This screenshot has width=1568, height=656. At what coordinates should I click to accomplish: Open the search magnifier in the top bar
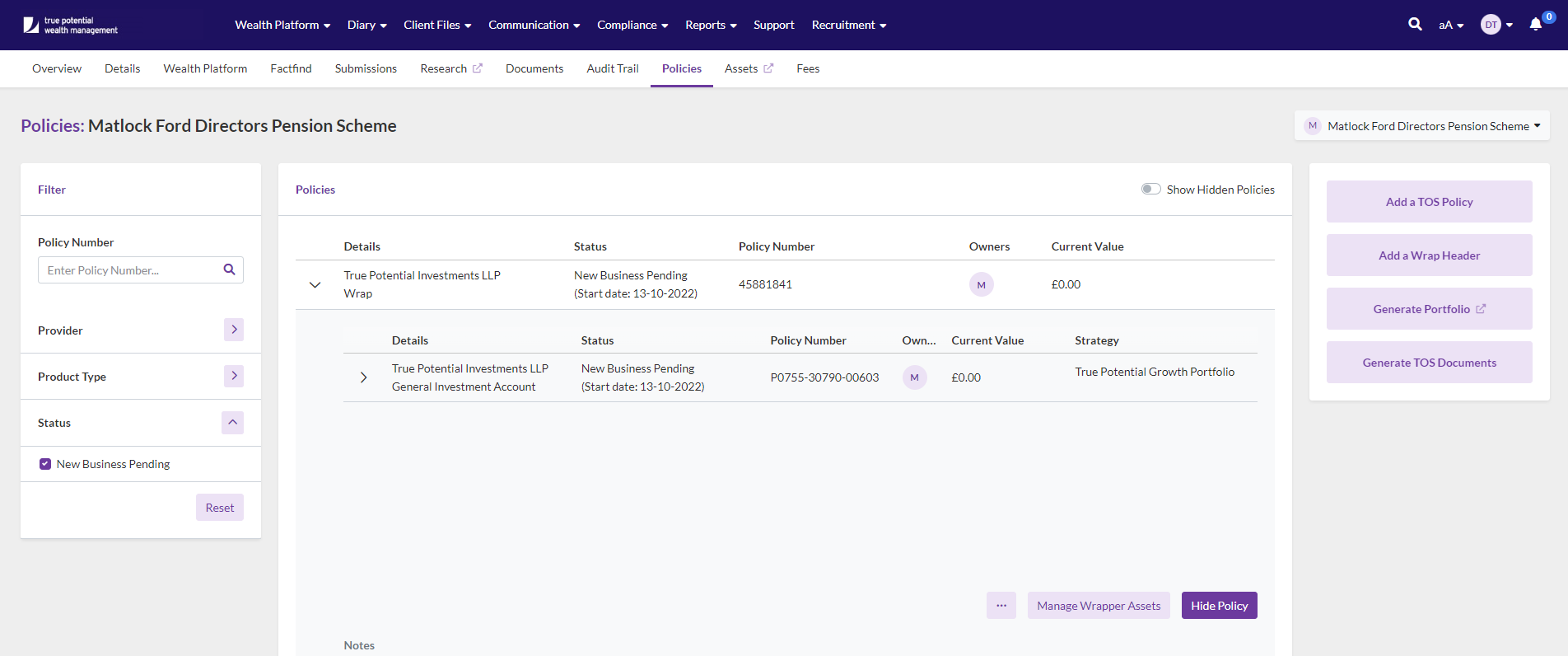[1415, 24]
